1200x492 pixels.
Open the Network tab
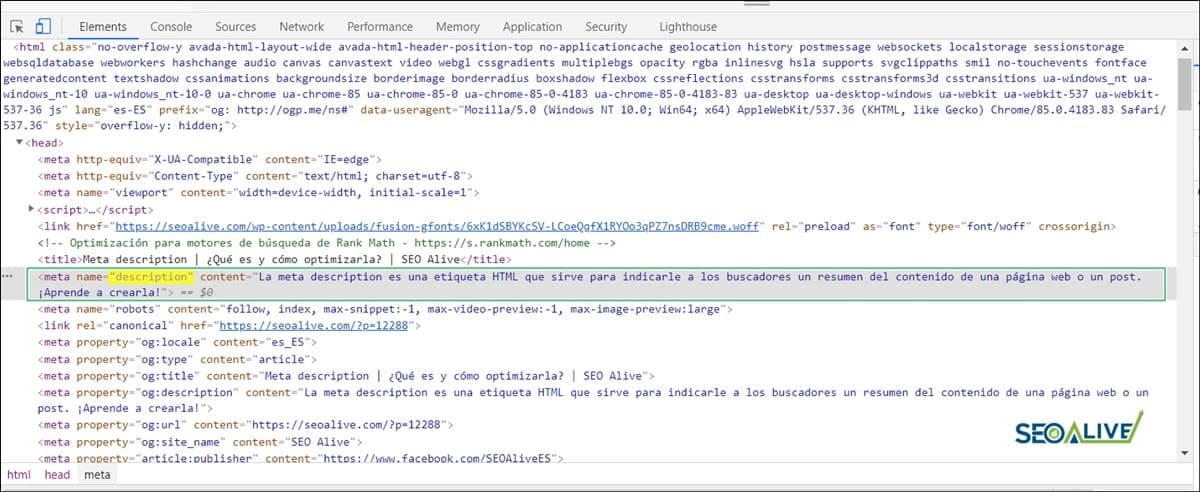pos(301,27)
